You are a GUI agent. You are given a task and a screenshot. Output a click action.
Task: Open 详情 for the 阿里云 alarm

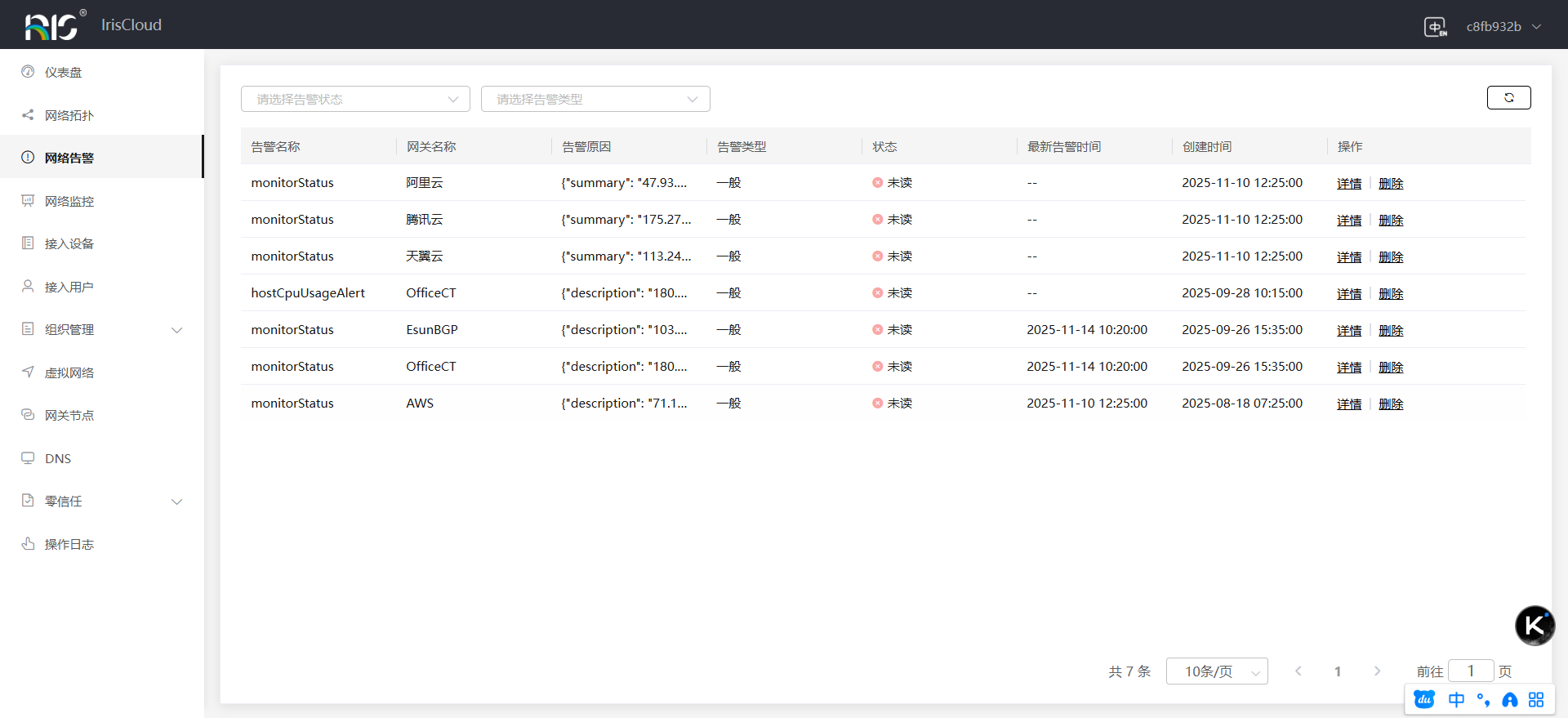pos(1348,184)
